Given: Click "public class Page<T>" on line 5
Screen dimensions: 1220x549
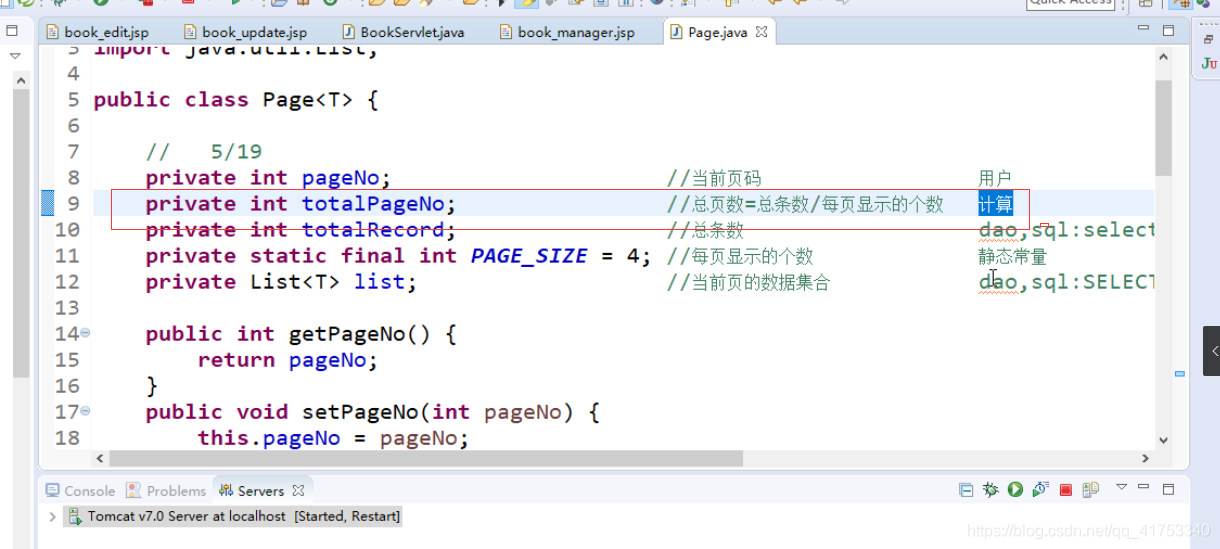Looking at the screenshot, I should 223,100.
